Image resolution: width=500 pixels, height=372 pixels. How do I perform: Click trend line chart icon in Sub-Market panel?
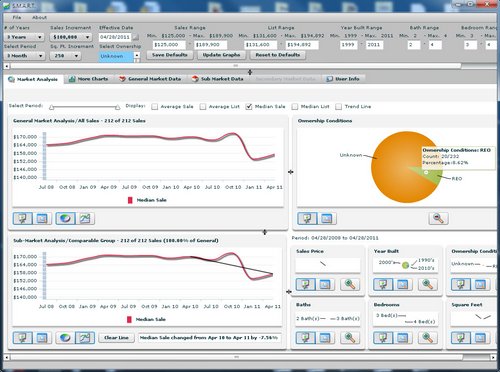tap(85, 338)
